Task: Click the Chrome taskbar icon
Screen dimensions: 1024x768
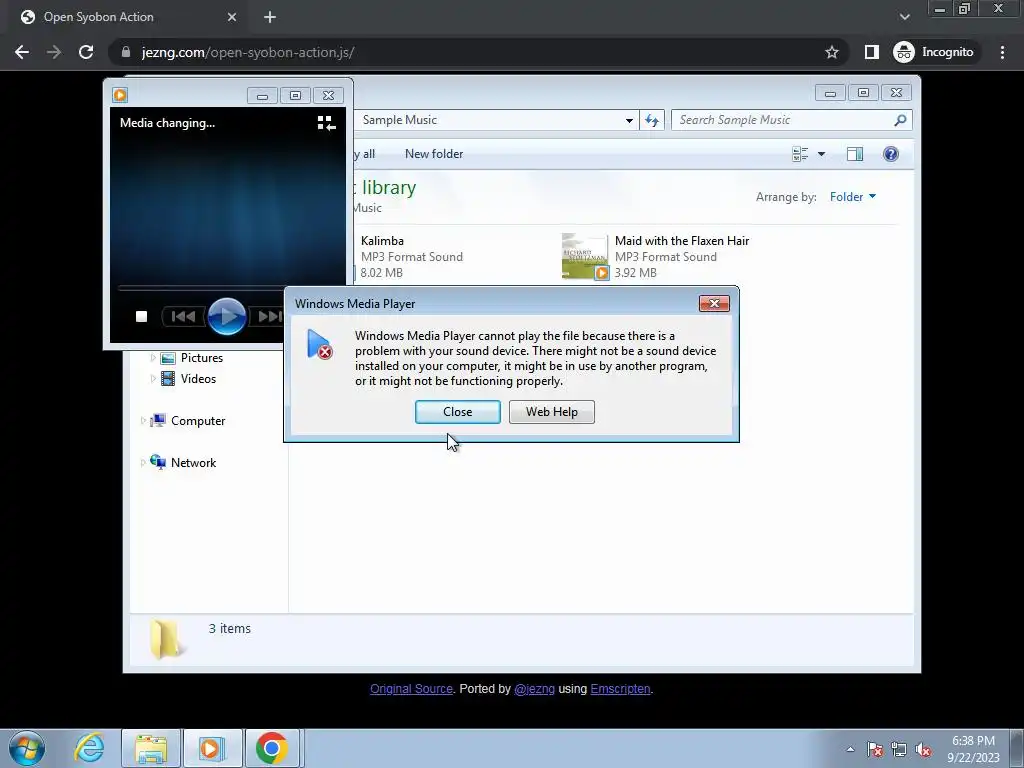Action: click(x=272, y=748)
